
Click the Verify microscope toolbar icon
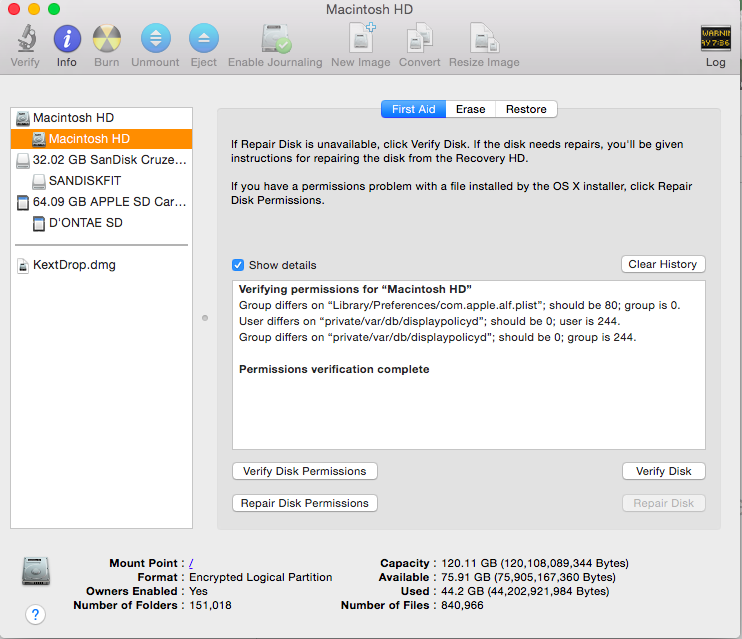click(26, 38)
